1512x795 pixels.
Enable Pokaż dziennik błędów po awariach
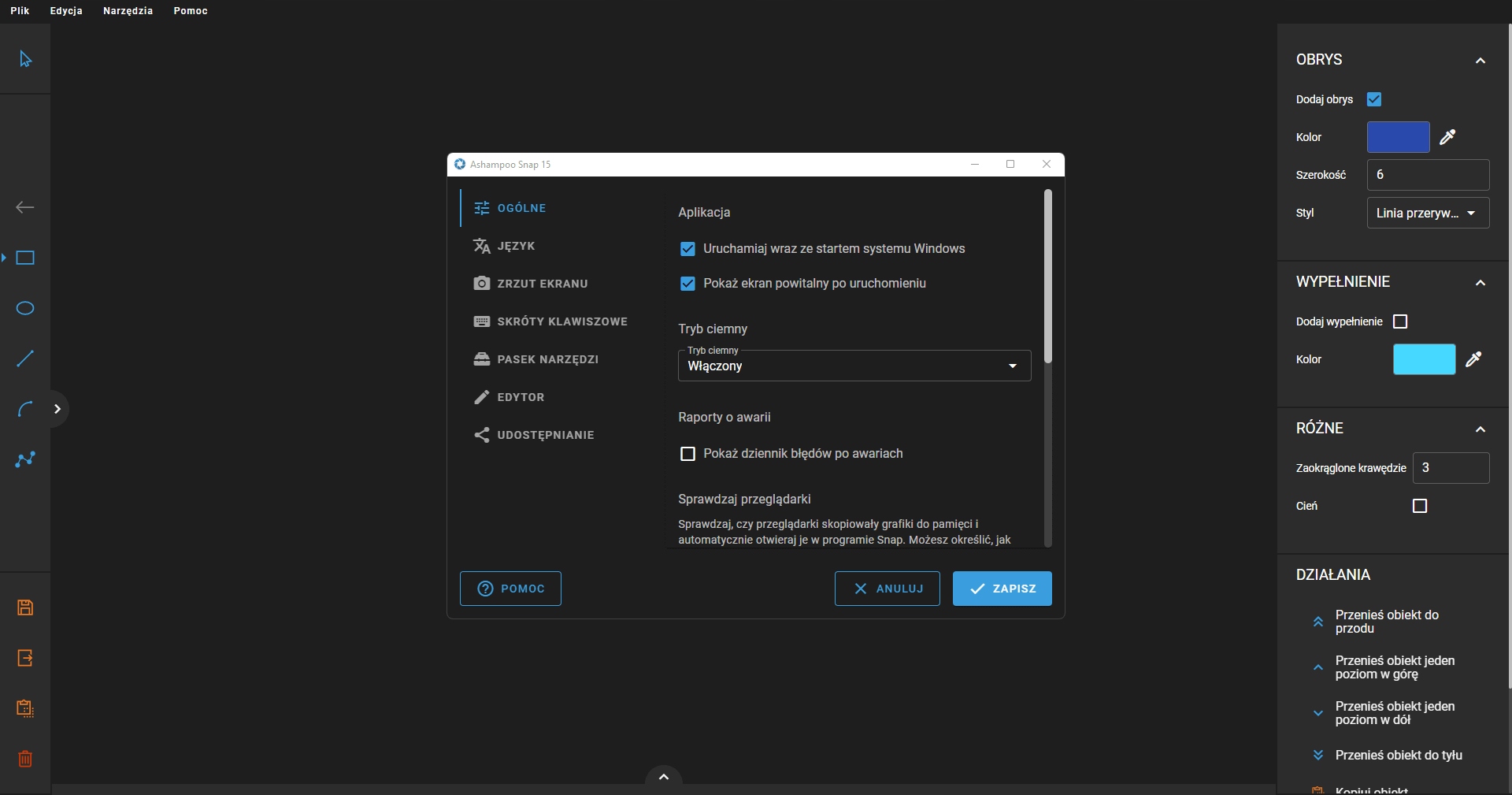(687, 454)
